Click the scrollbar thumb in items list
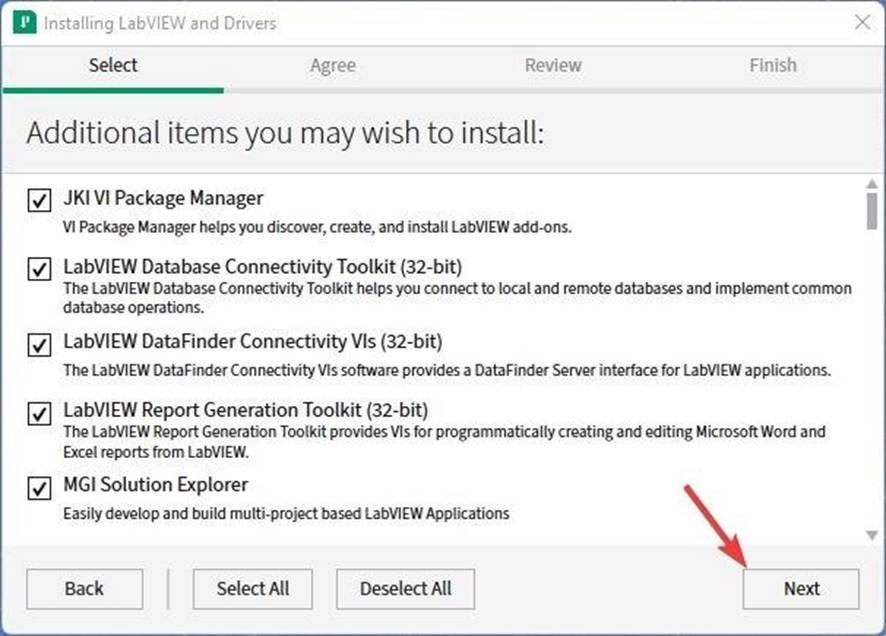Image resolution: width=886 pixels, height=636 pixels. point(872,211)
